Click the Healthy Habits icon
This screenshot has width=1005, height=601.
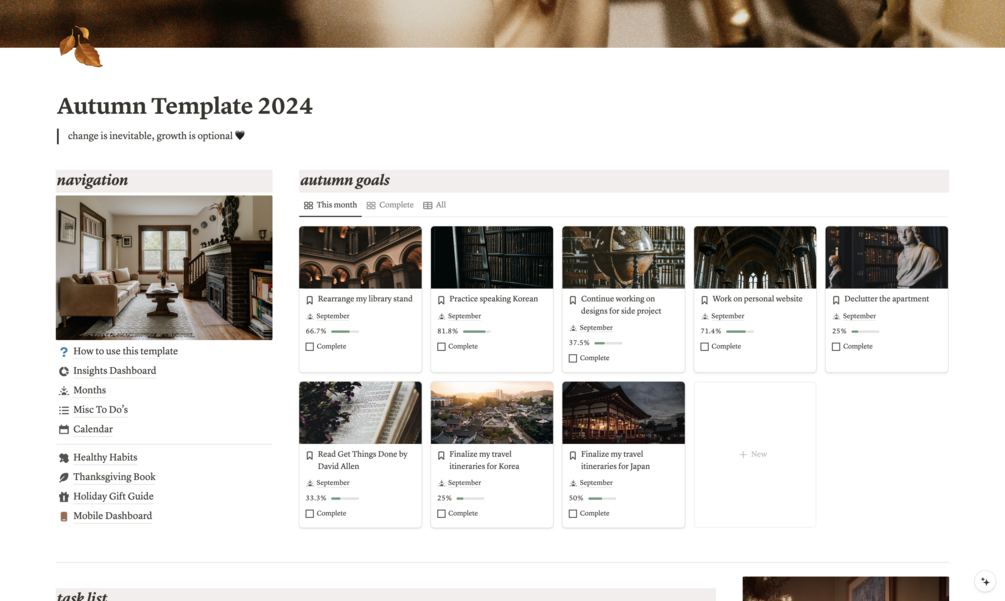pos(63,457)
